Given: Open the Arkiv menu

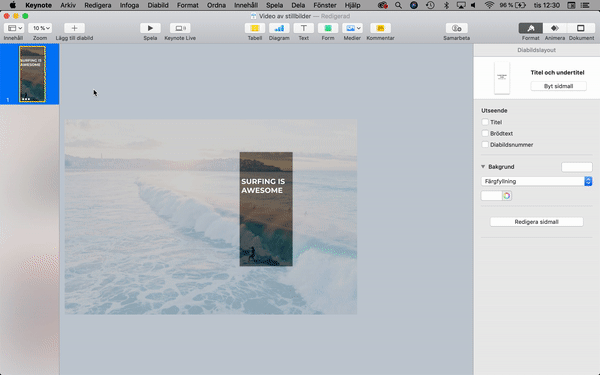Looking at the screenshot, I should [68, 5].
